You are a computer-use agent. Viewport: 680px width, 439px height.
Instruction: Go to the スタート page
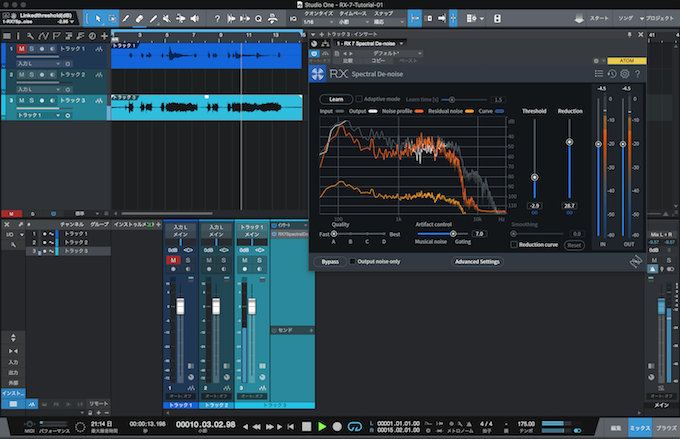click(599, 18)
